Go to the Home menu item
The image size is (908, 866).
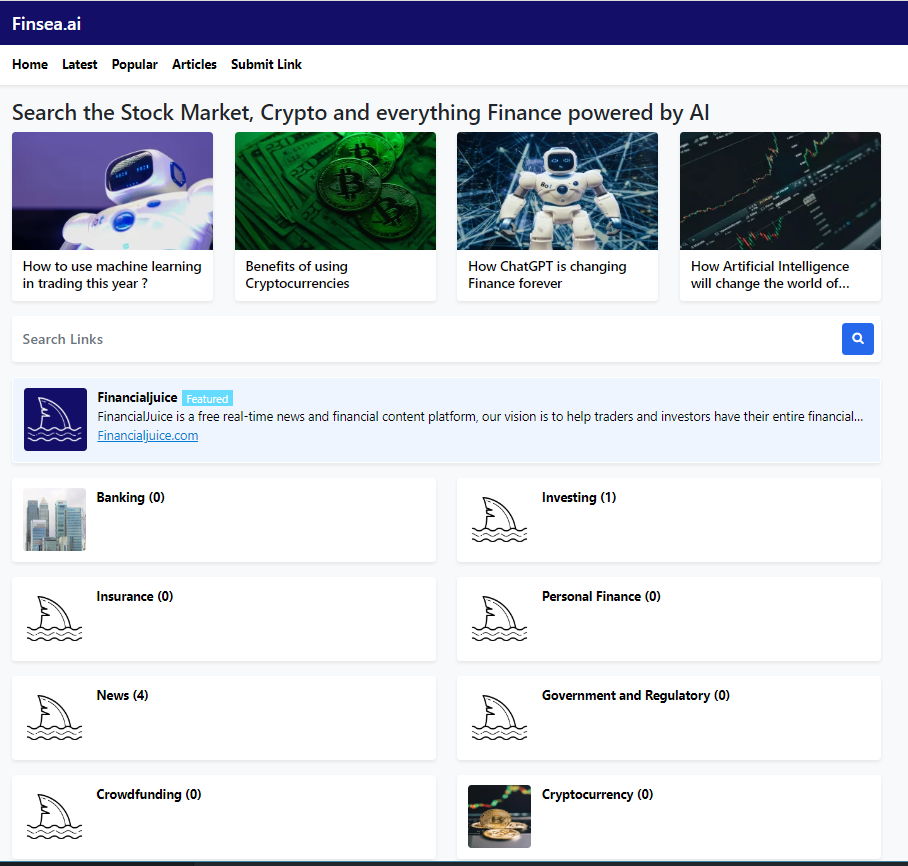30,64
